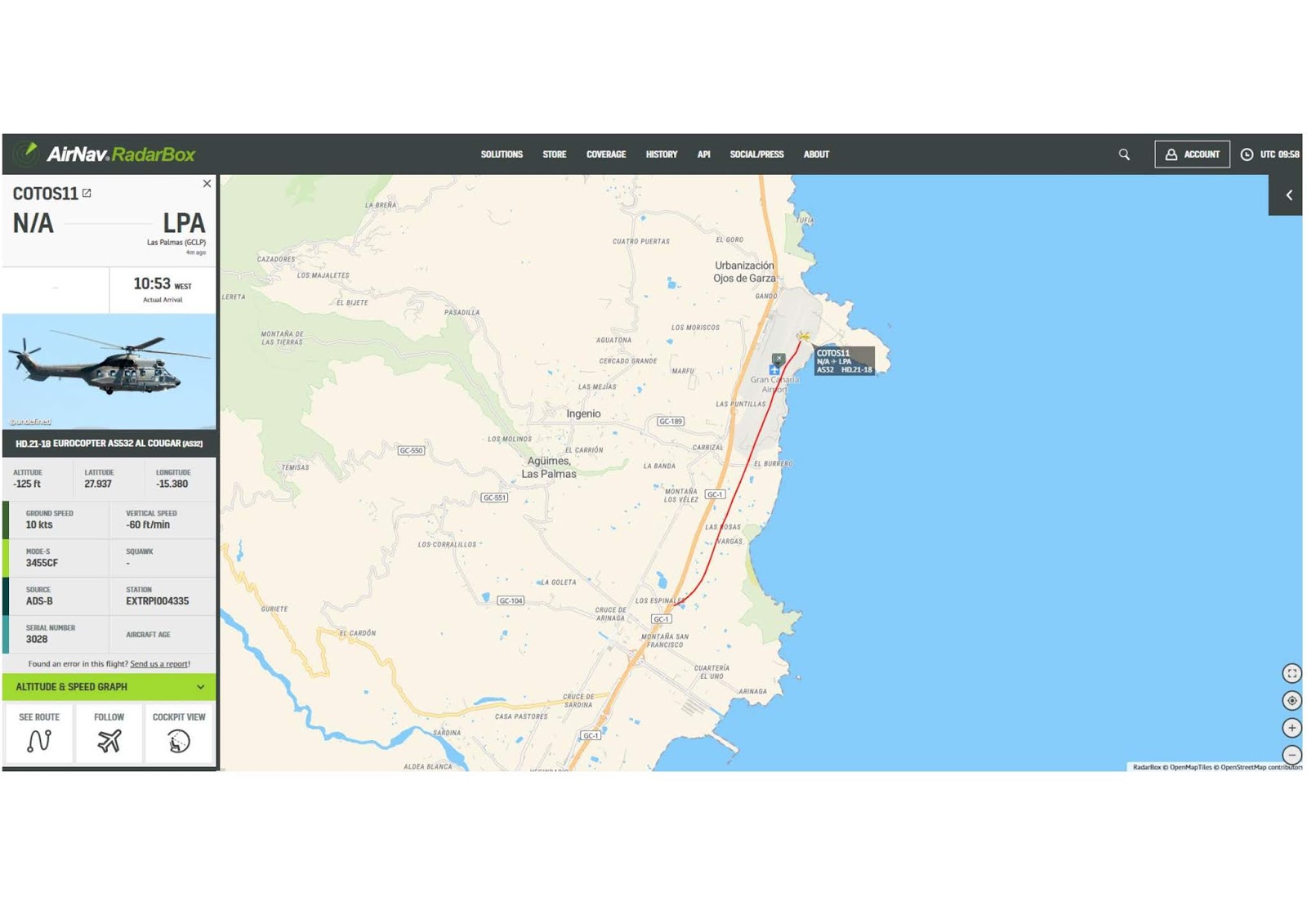Click the source value ADS-B
Viewport: 1307px width, 924px height.
[39, 601]
